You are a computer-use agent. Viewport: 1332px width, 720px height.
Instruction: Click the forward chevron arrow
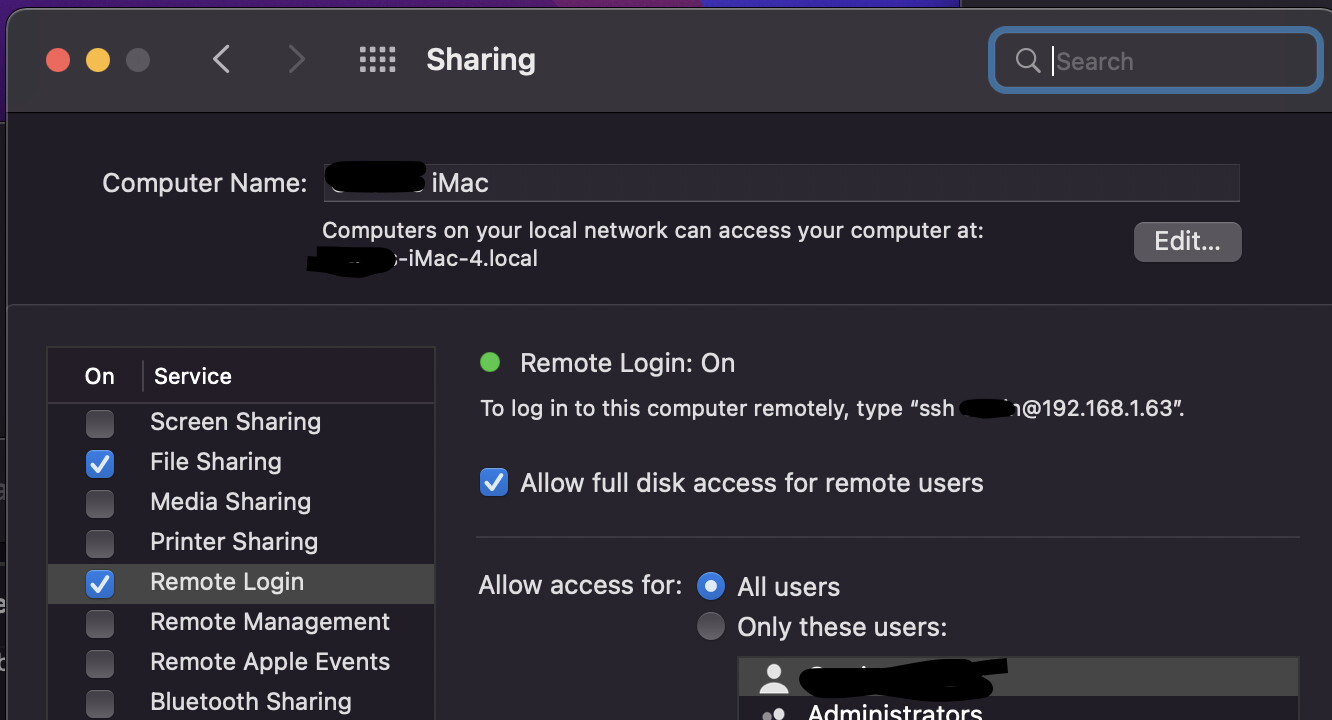[296, 60]
